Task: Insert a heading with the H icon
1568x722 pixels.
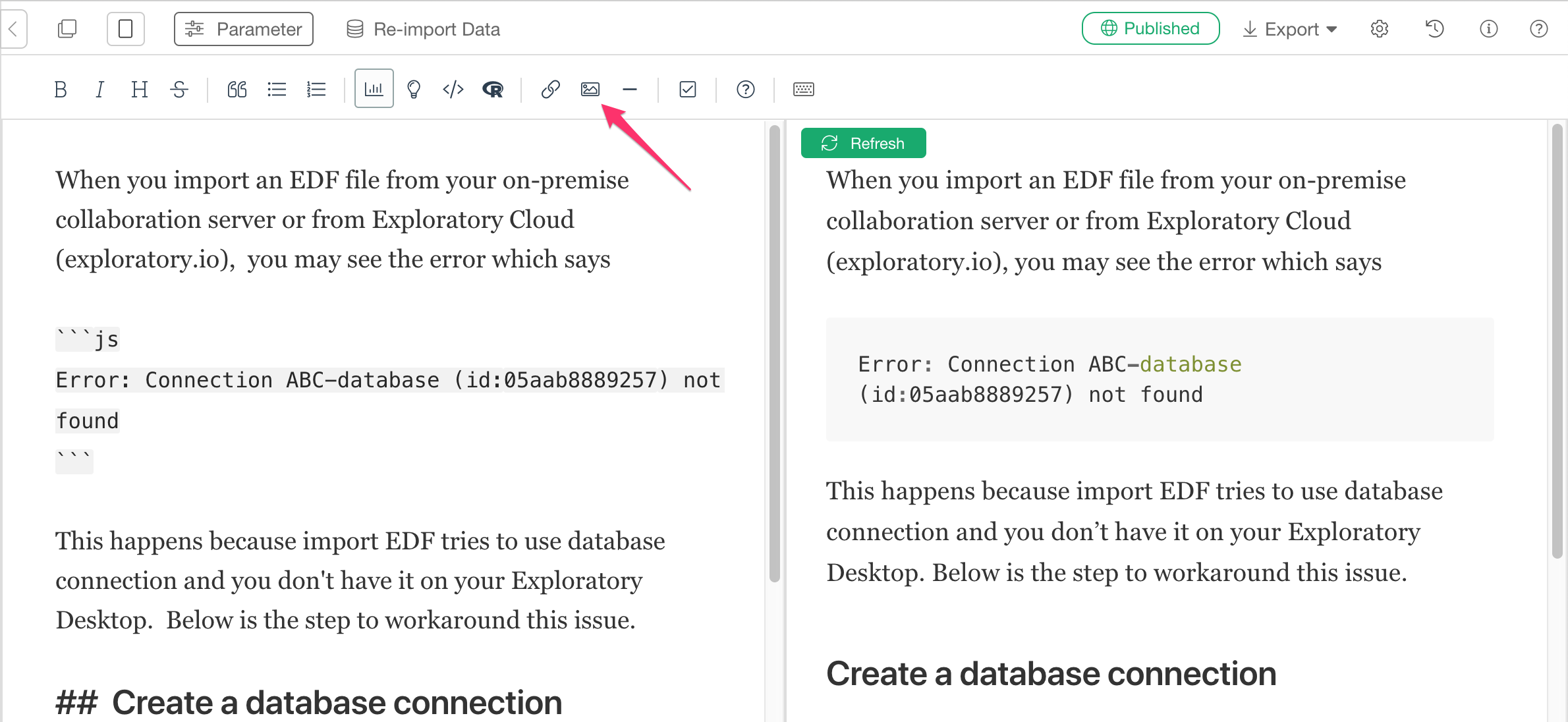Action: point(139,89)
